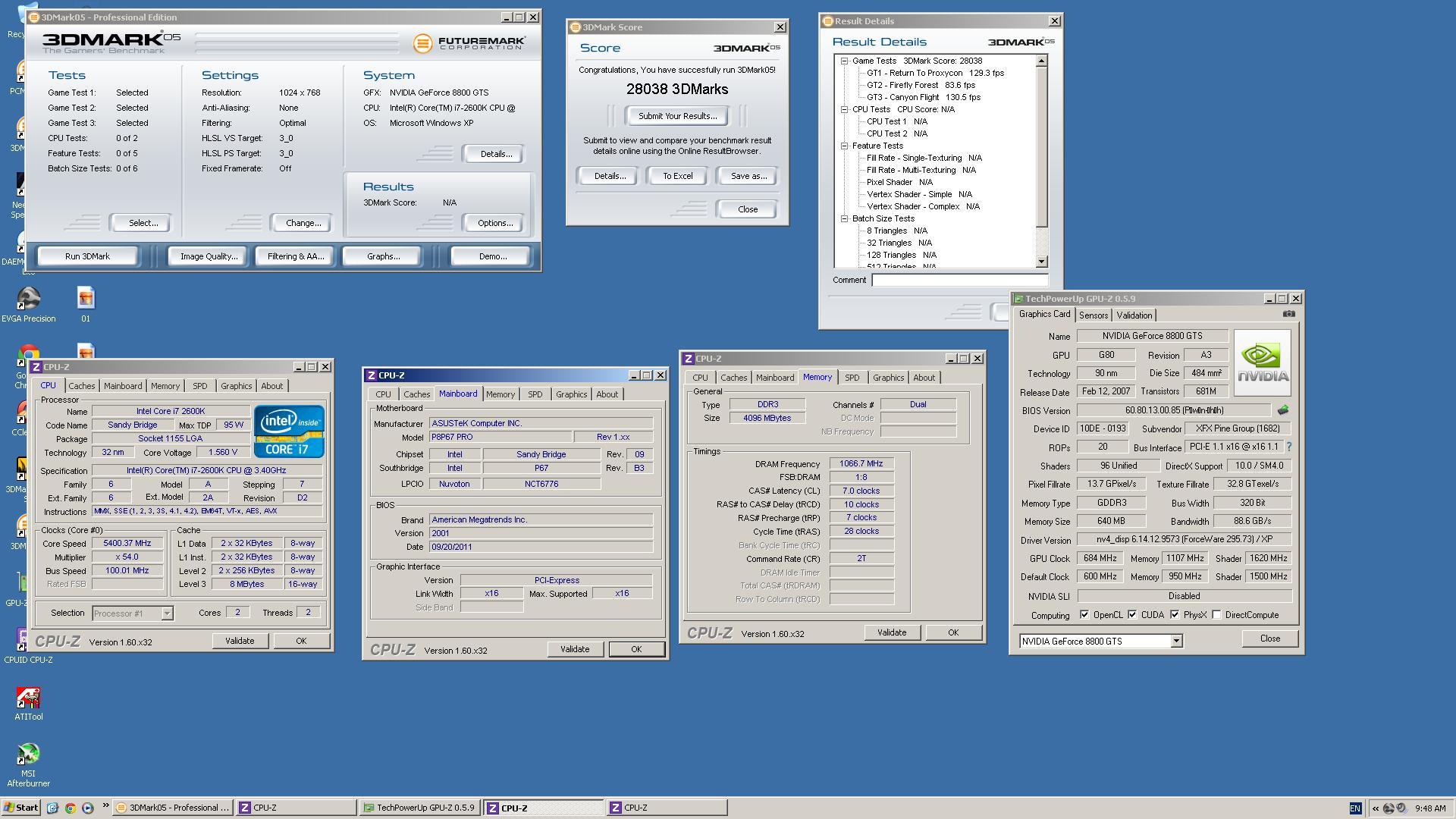Click in the Comment input field
The image size is (1456, 819).
[x=959, y=280]
